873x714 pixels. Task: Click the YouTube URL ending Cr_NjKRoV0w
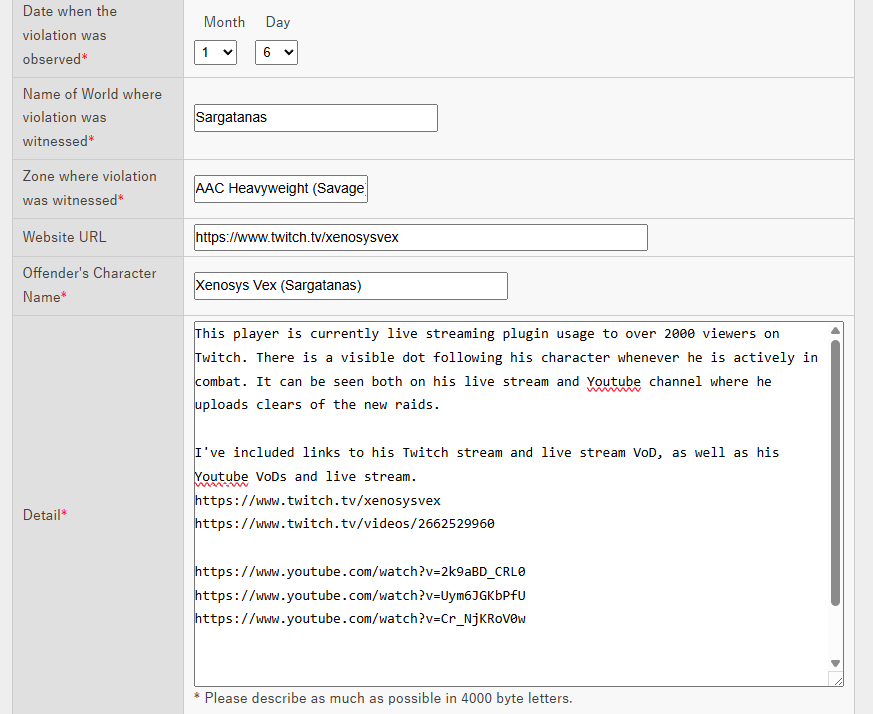(x=360, y=619)
